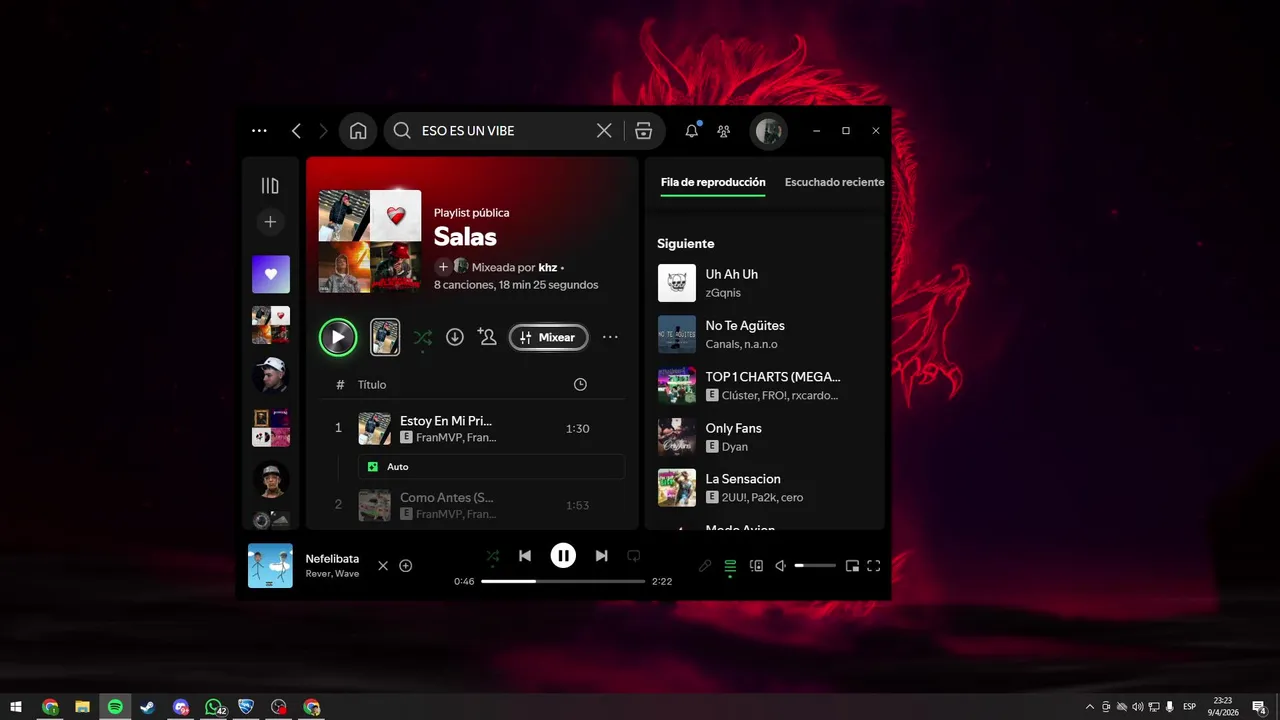1280x720 pixels.
Task: Click the Mixear button
Action: 548,337
